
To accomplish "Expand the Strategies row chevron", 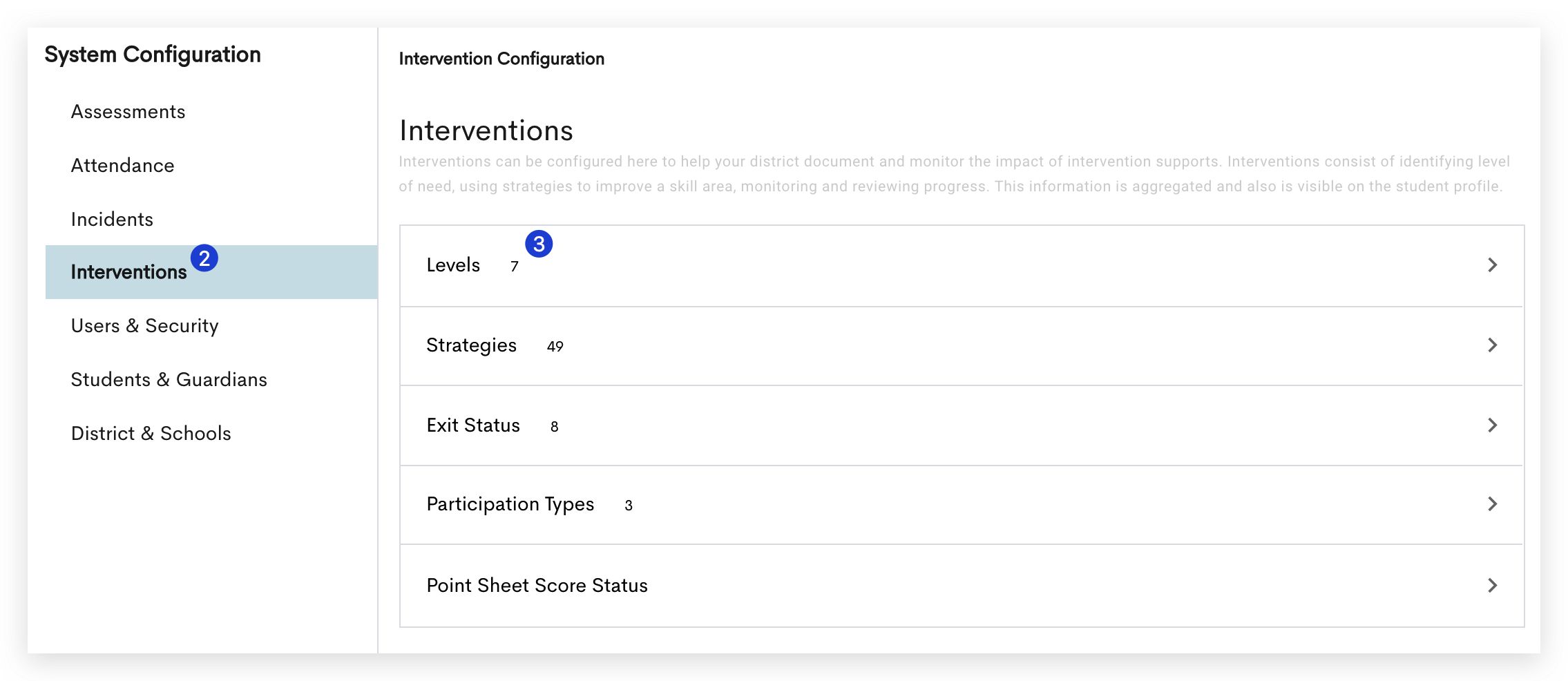I will (1492, 345).
